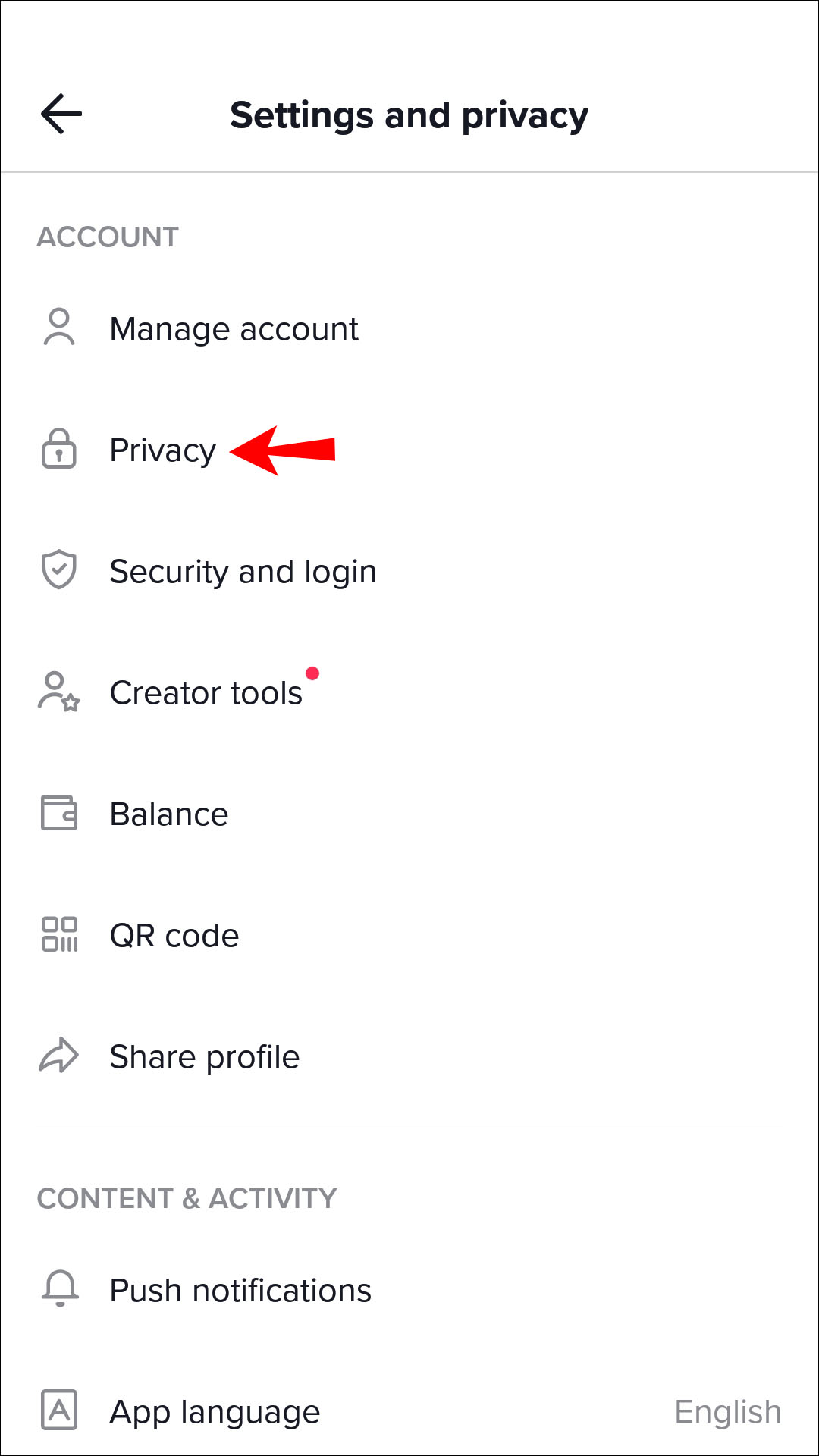Go to Security and login
Image resolution: width=819 pixels, height=1456 pixels.
tap(243, 572)
